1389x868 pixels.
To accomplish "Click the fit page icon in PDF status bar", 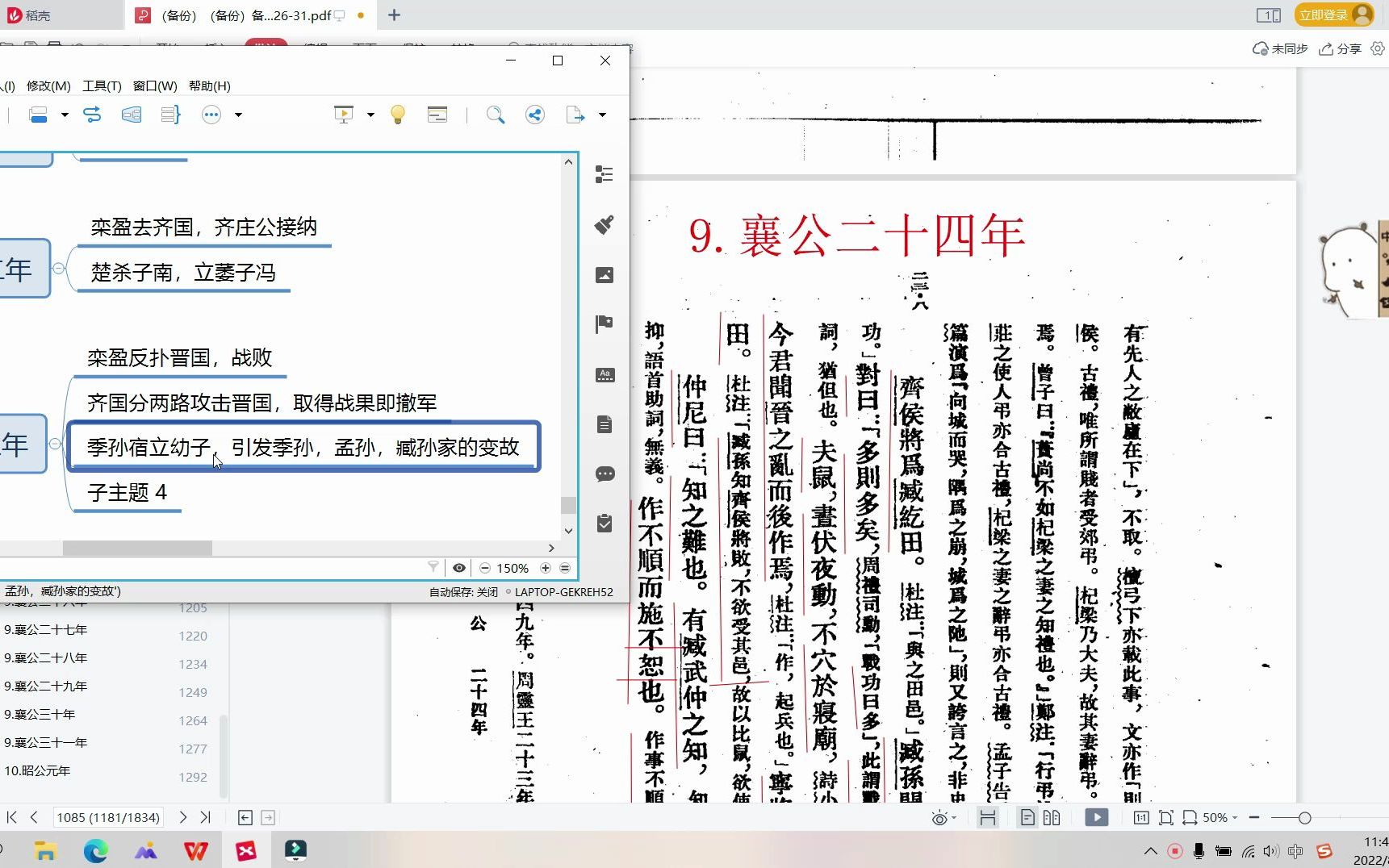I will [1166, 817].
